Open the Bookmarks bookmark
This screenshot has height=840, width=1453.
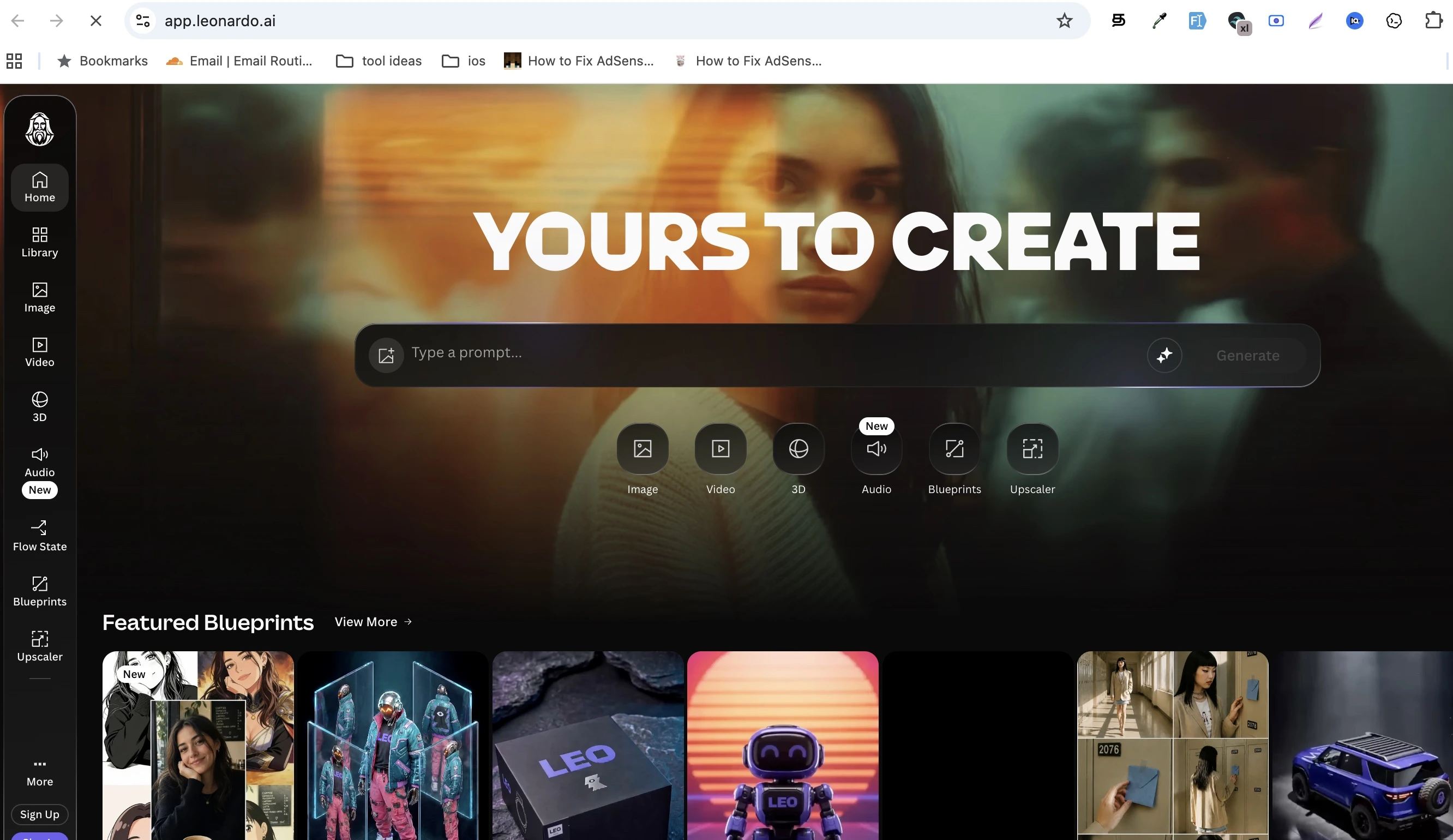(x=103, y=61)
